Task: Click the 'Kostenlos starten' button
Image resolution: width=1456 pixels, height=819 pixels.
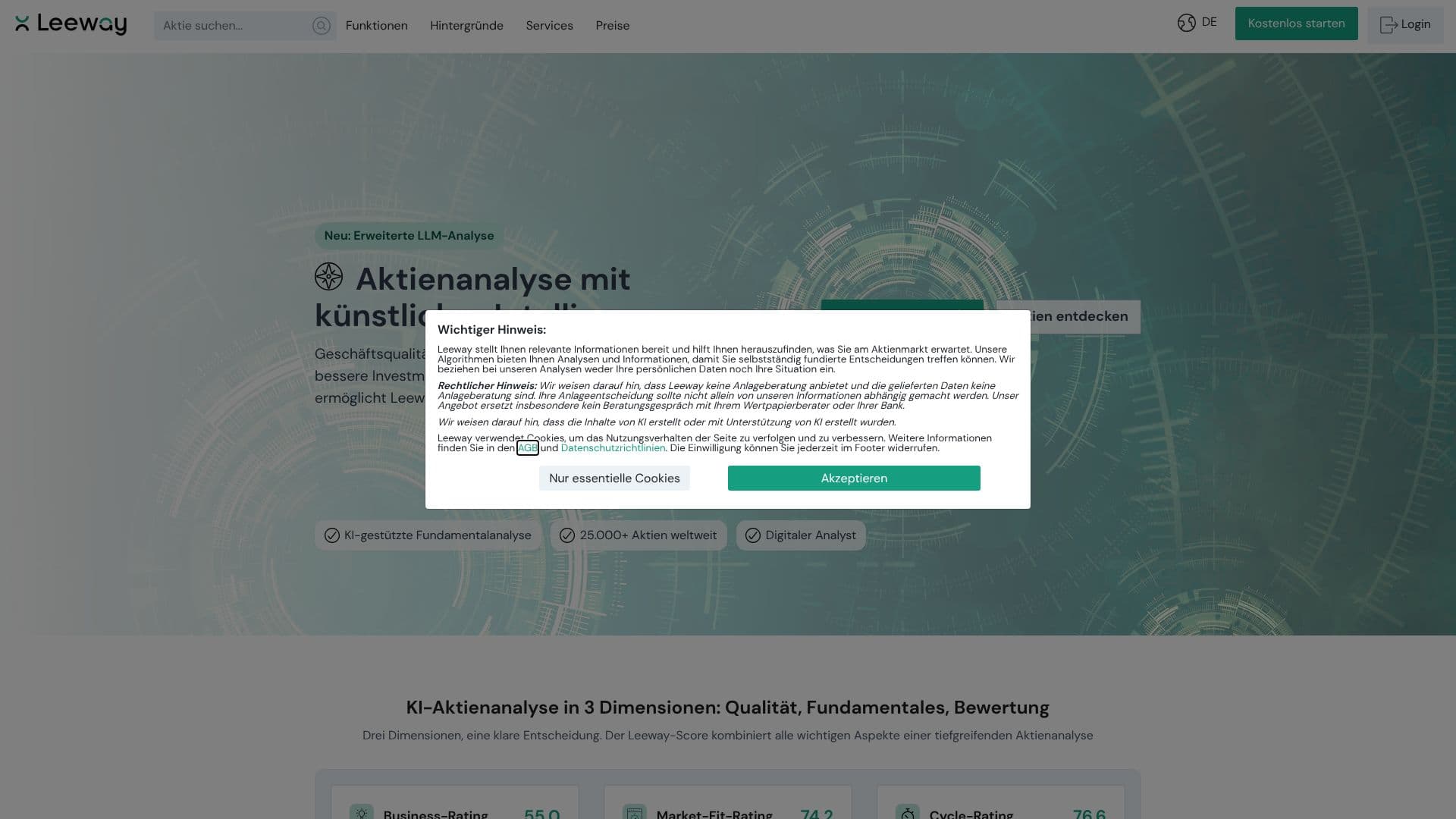Action: point(1296,24)
